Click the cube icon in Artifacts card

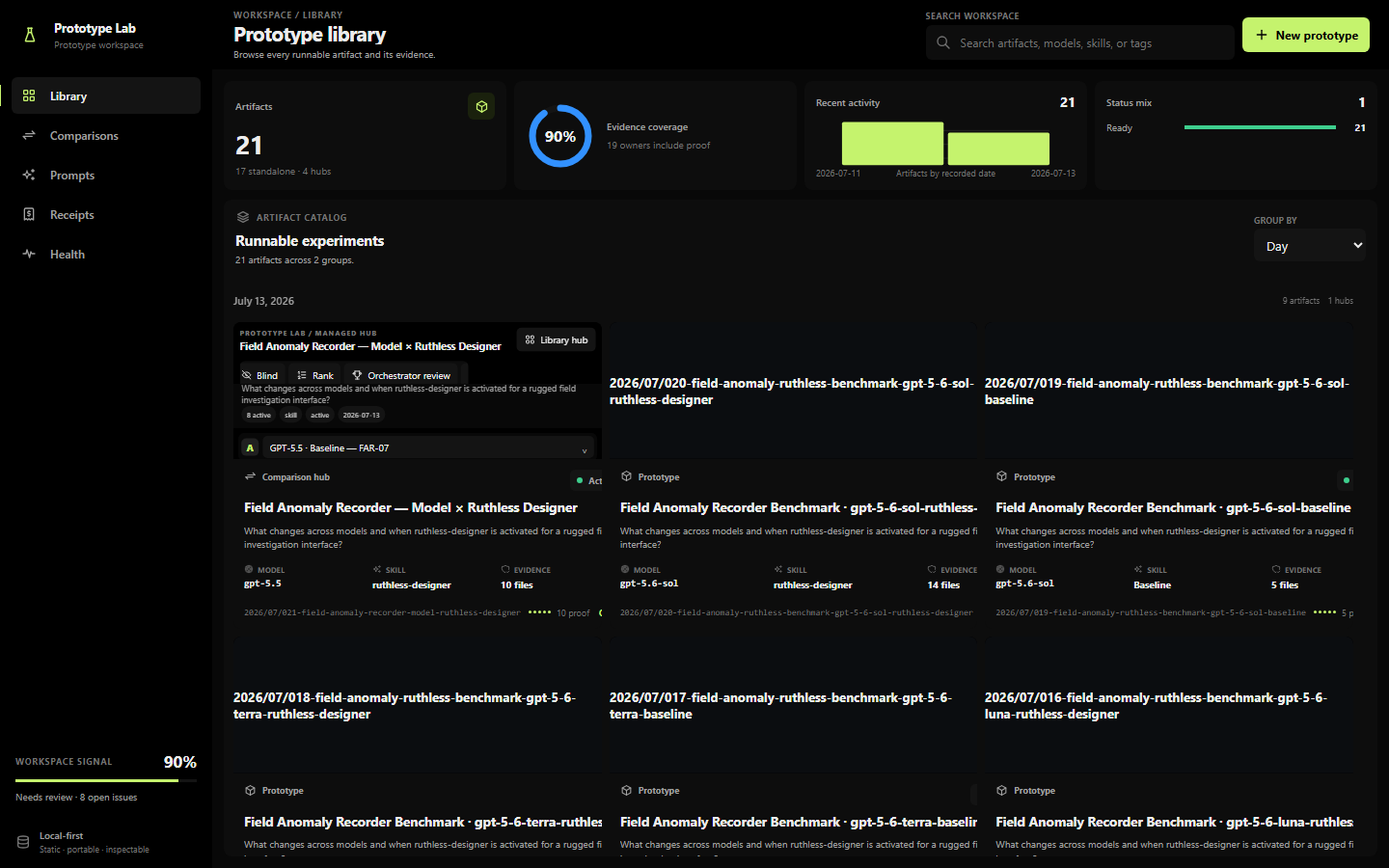(x=481, y=106)
